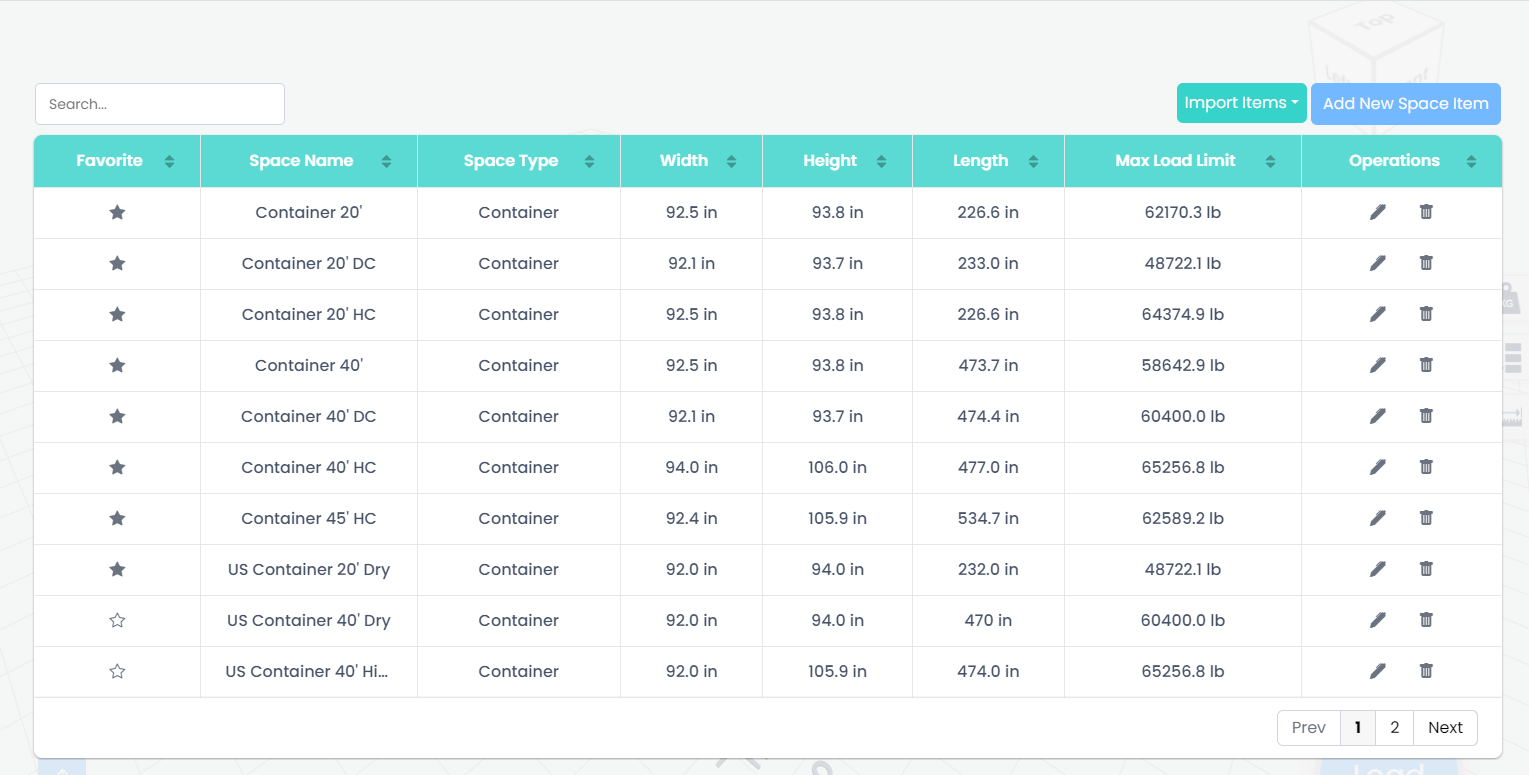Edit the Container 40' HC row
1529x775 pixels.
pyautogui.click(x=1378, y=467)
